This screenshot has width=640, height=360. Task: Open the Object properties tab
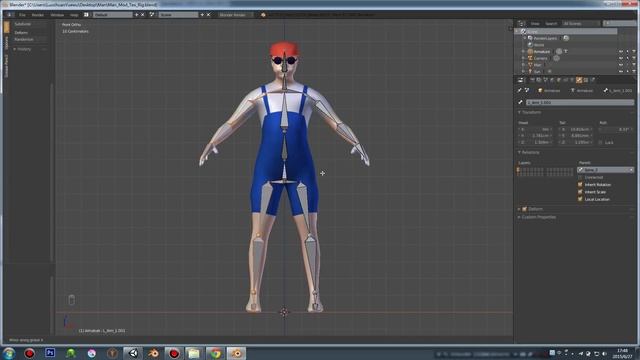click(x=558, y=80)
